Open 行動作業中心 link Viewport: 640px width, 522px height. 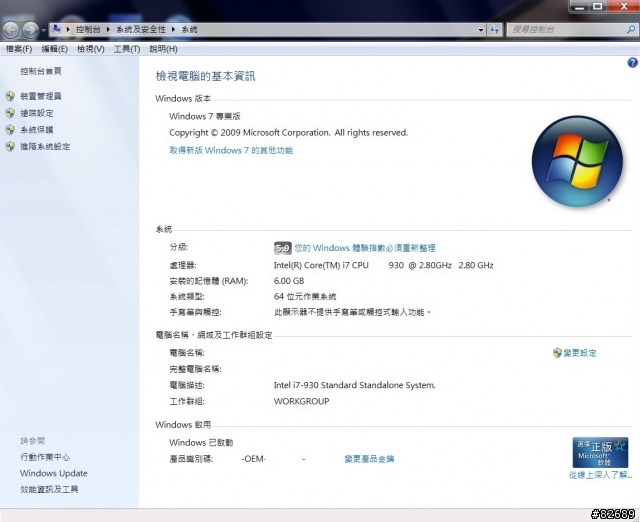pos(45,457)
